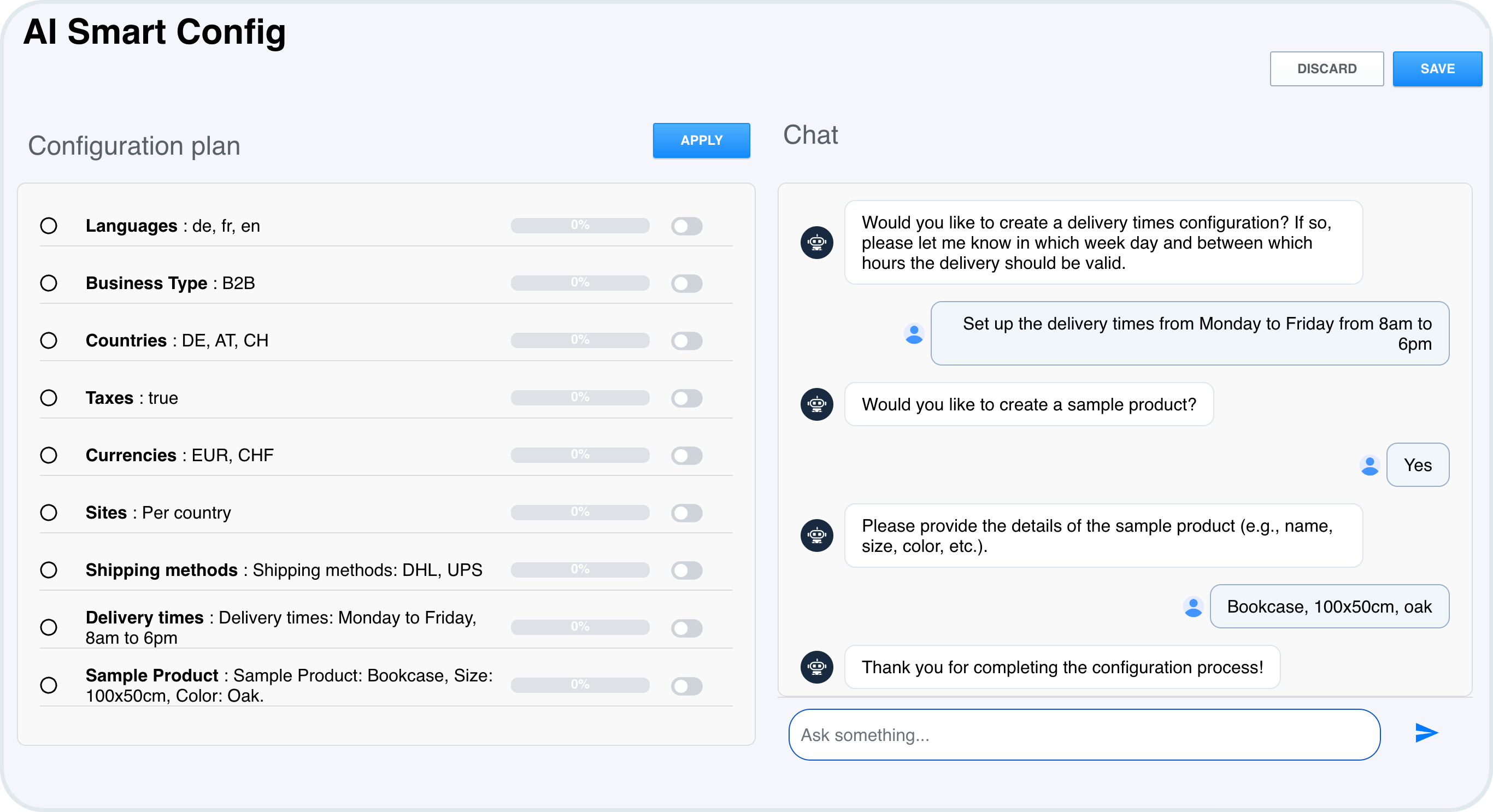Click the Ask something chat input field
The image size is (1493, 812).
(x=1084, y=734)
